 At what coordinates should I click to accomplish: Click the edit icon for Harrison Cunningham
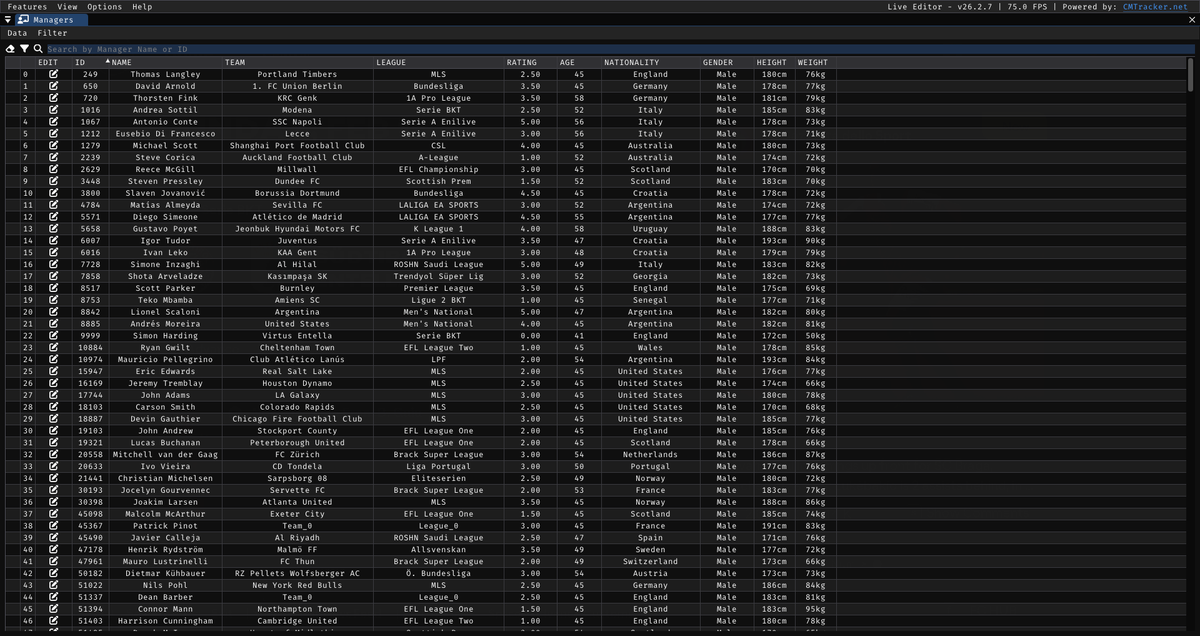(52, 620)
